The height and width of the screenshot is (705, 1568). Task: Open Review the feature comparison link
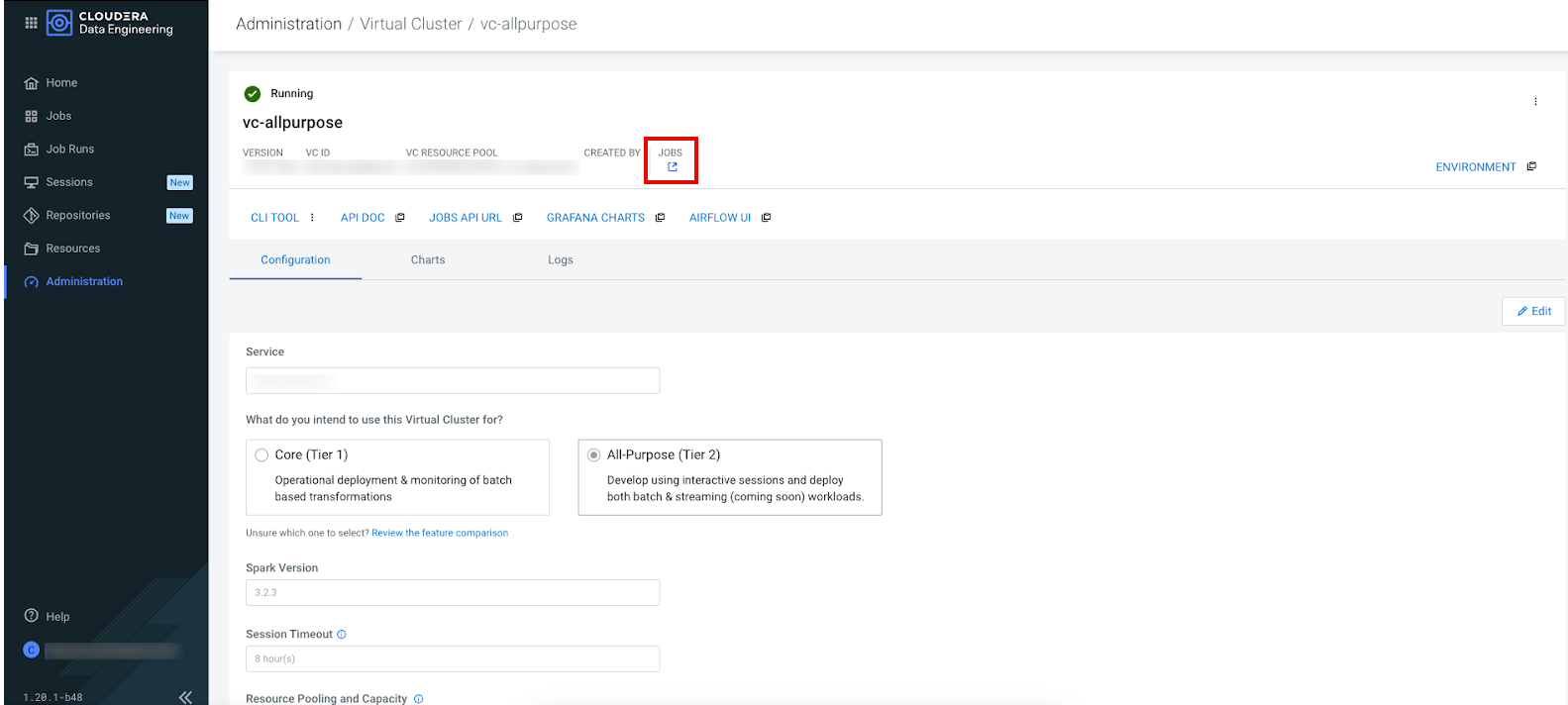[440, 533]
